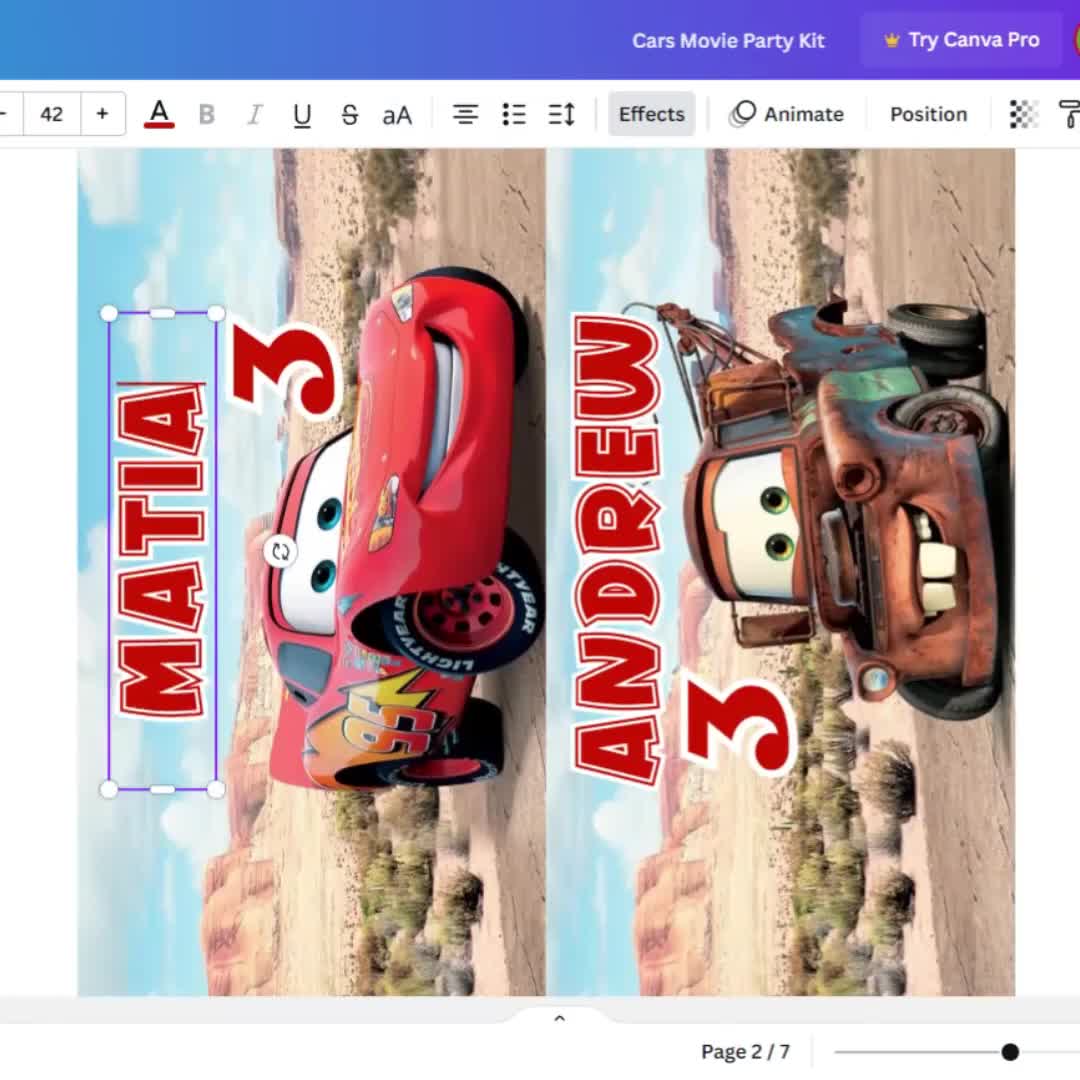Viewport: 1080px width, 1080px height.
Task: Click top-left corner handle of MATIA selection
Action: [109, 314]
